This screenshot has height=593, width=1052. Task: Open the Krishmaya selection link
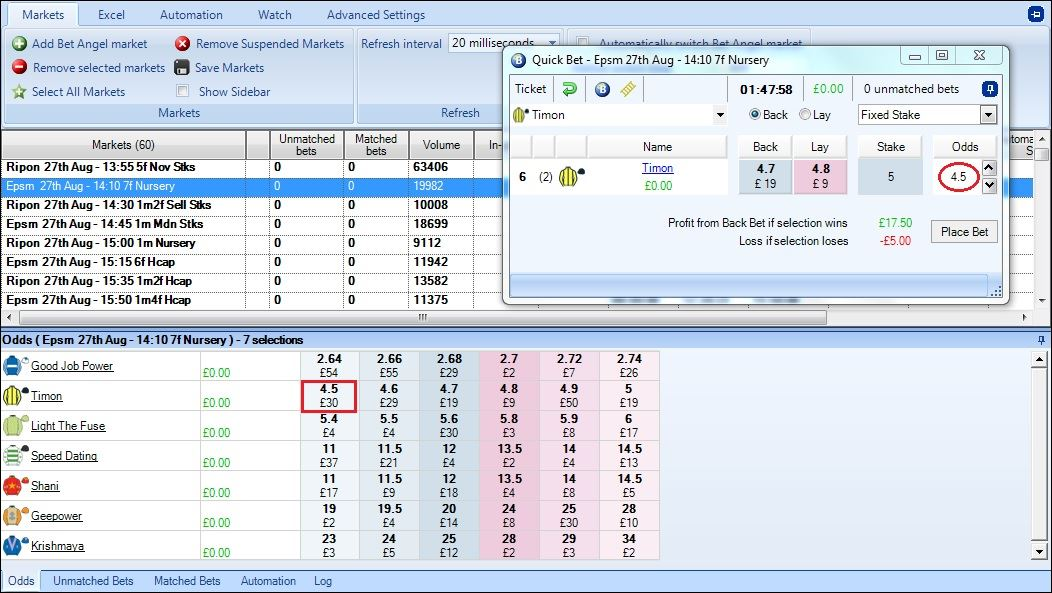[58, 546]
